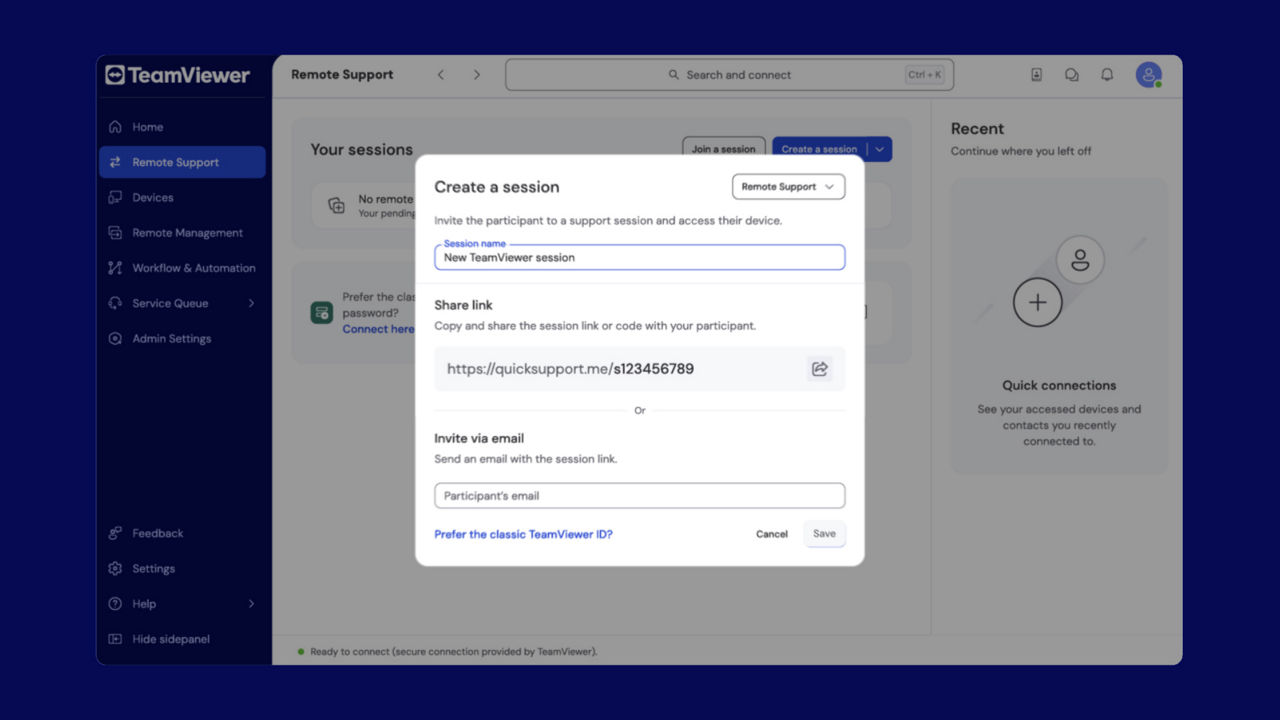This screenshot has height=720, width=1280.
Task: Cancel the Create a session dialog
Action: pyautogui.click(x=772, y=534)
